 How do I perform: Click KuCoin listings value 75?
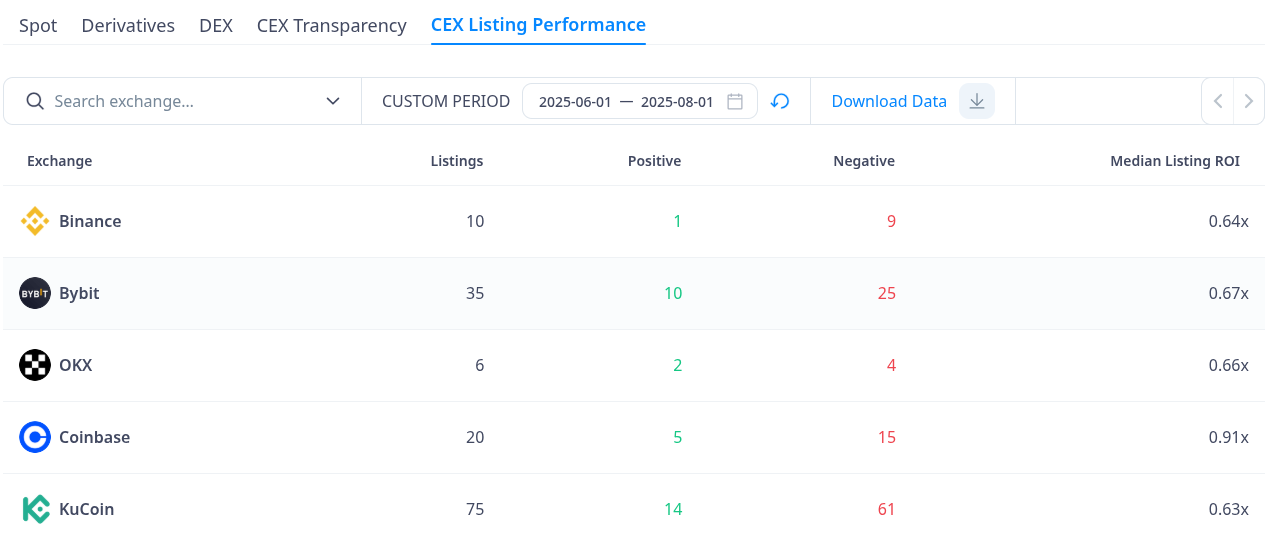(x=475, y=509)
